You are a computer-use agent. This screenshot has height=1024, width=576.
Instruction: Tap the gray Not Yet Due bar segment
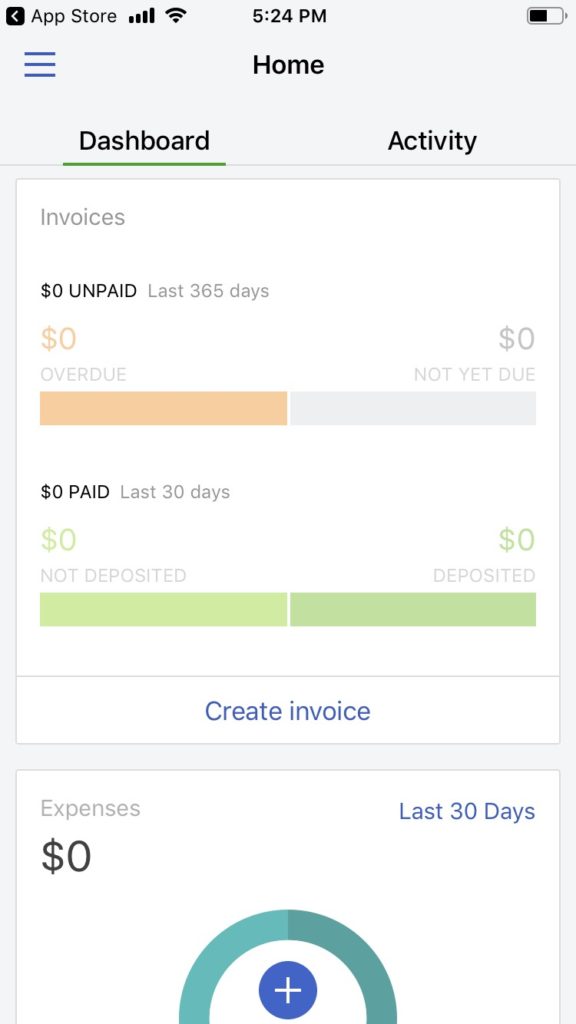pos(413,408)
